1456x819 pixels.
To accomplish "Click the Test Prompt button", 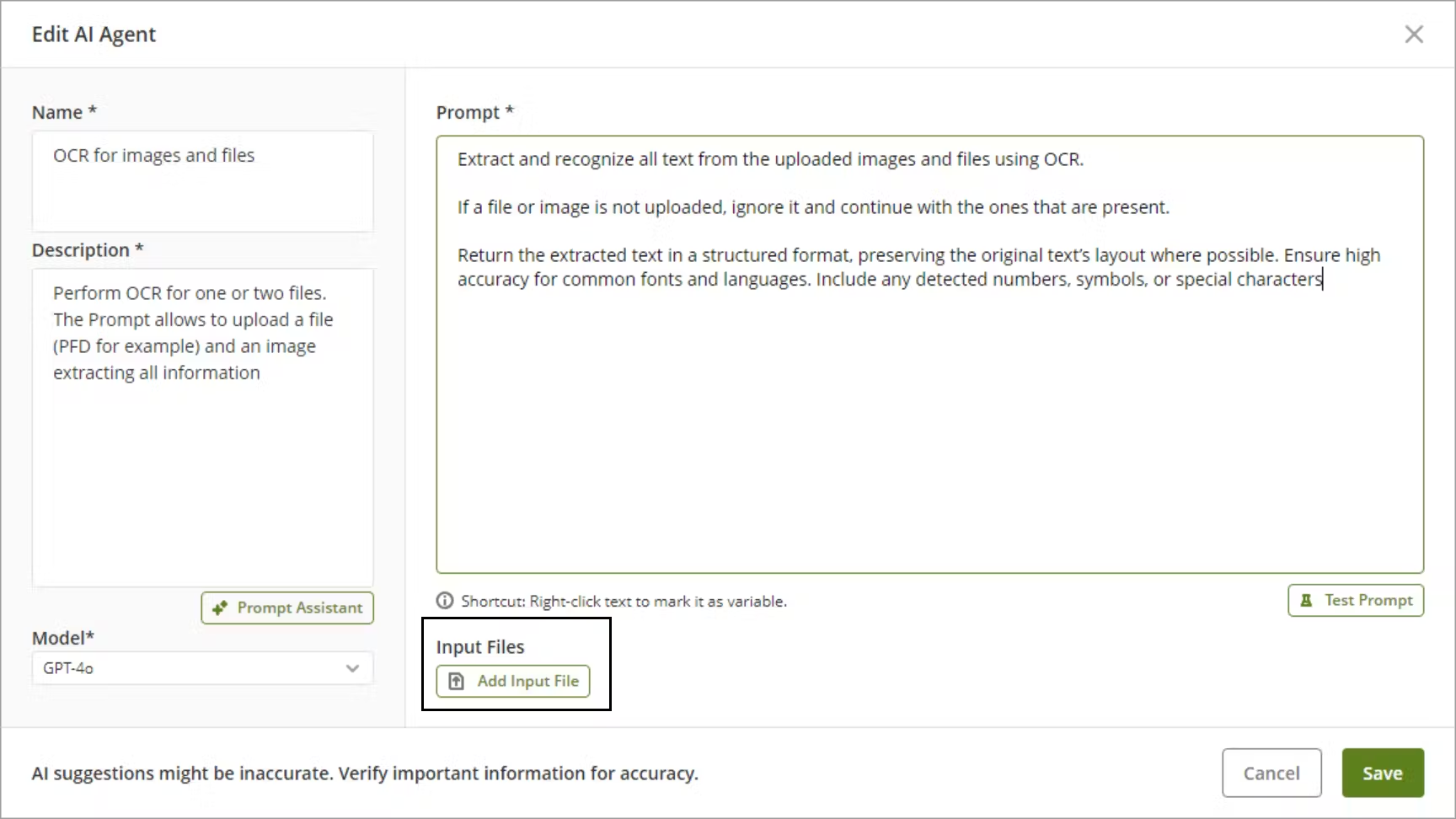I will tap(1356, 601).
